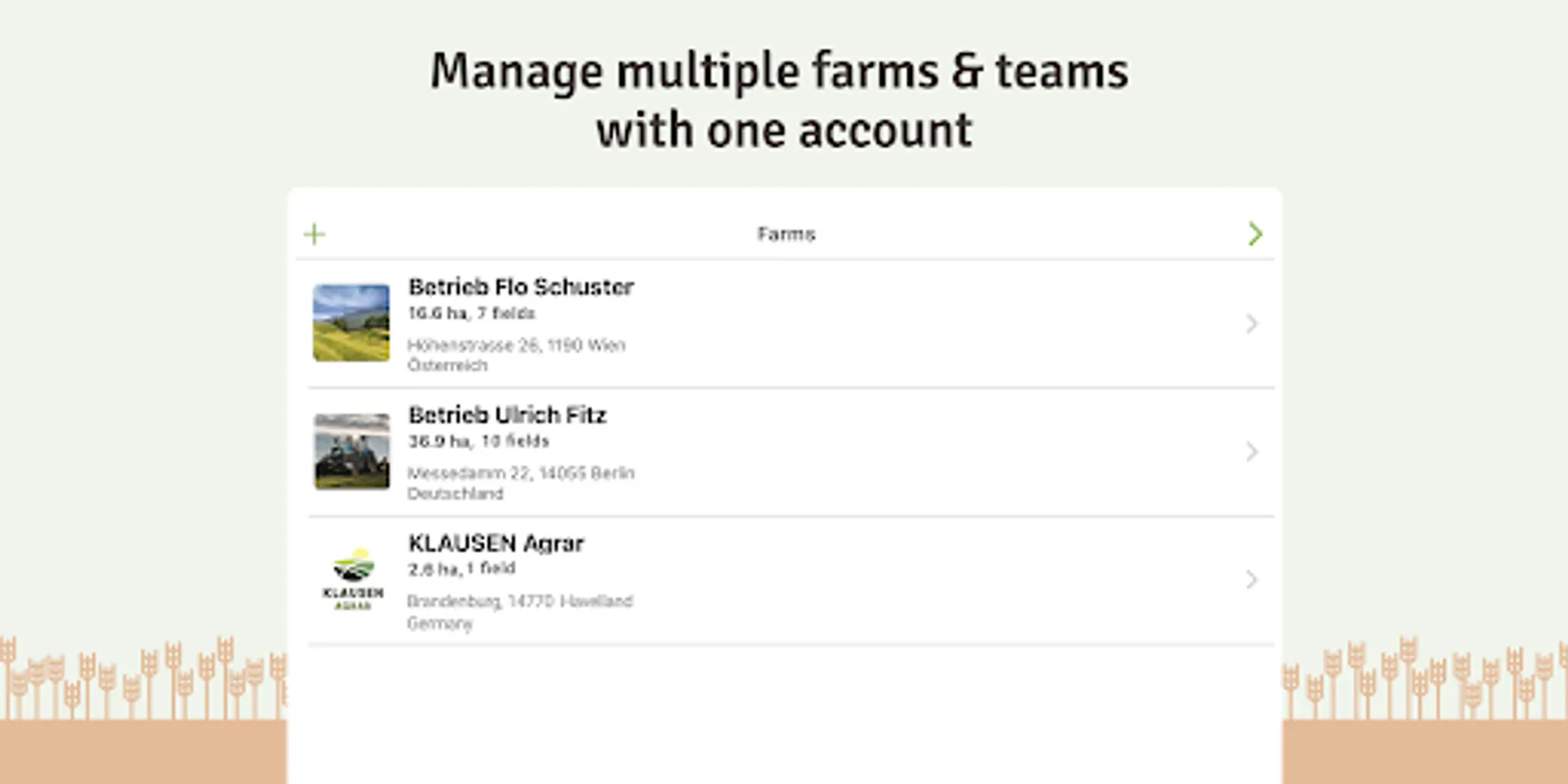Expand the KLAUSEN Agrar row chevron
Image resolution: width=1568 pixels, height=784 pixels.
coord(1252,579)
